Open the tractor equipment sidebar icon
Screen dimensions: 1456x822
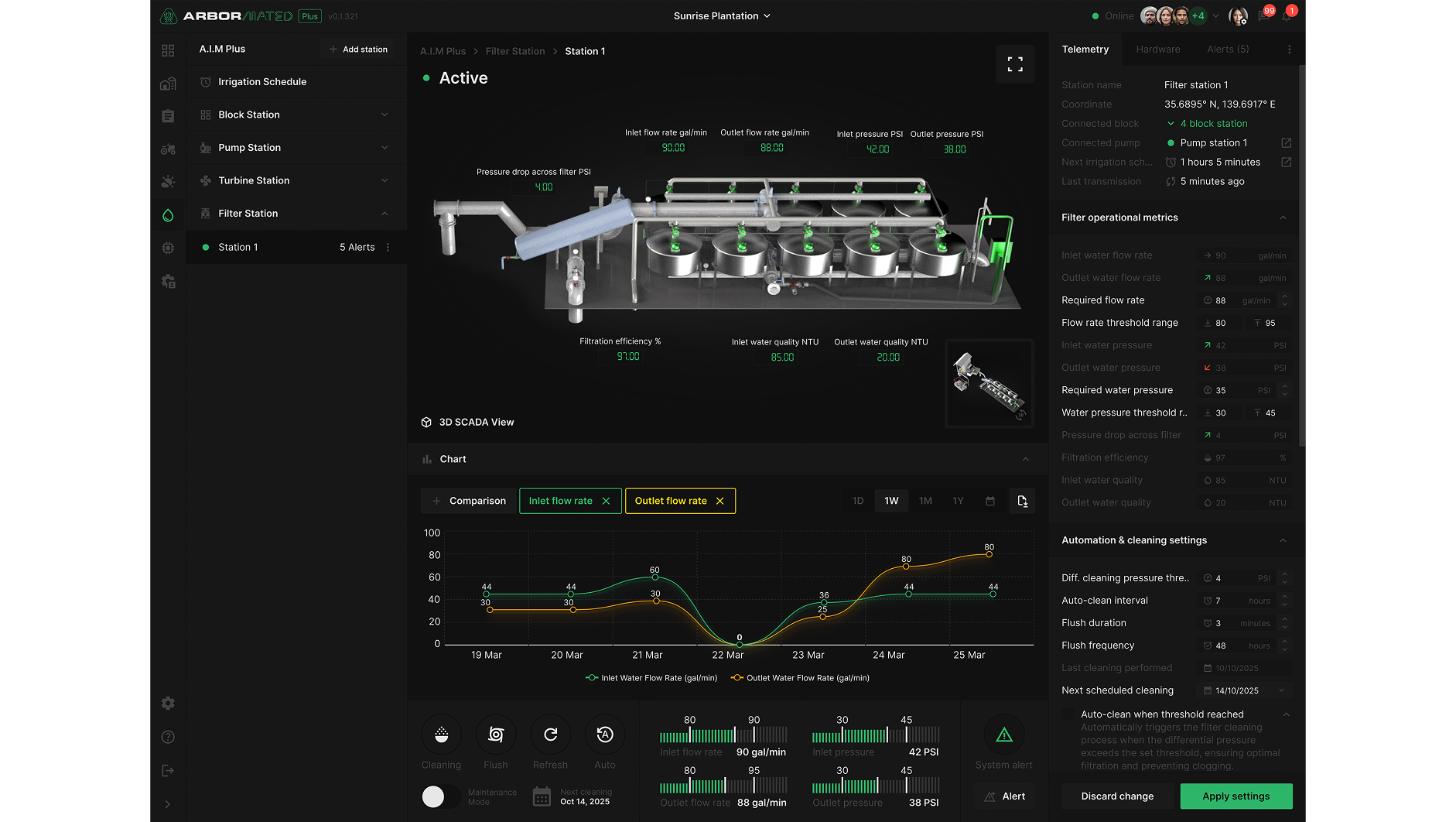(x=168, y=149)
